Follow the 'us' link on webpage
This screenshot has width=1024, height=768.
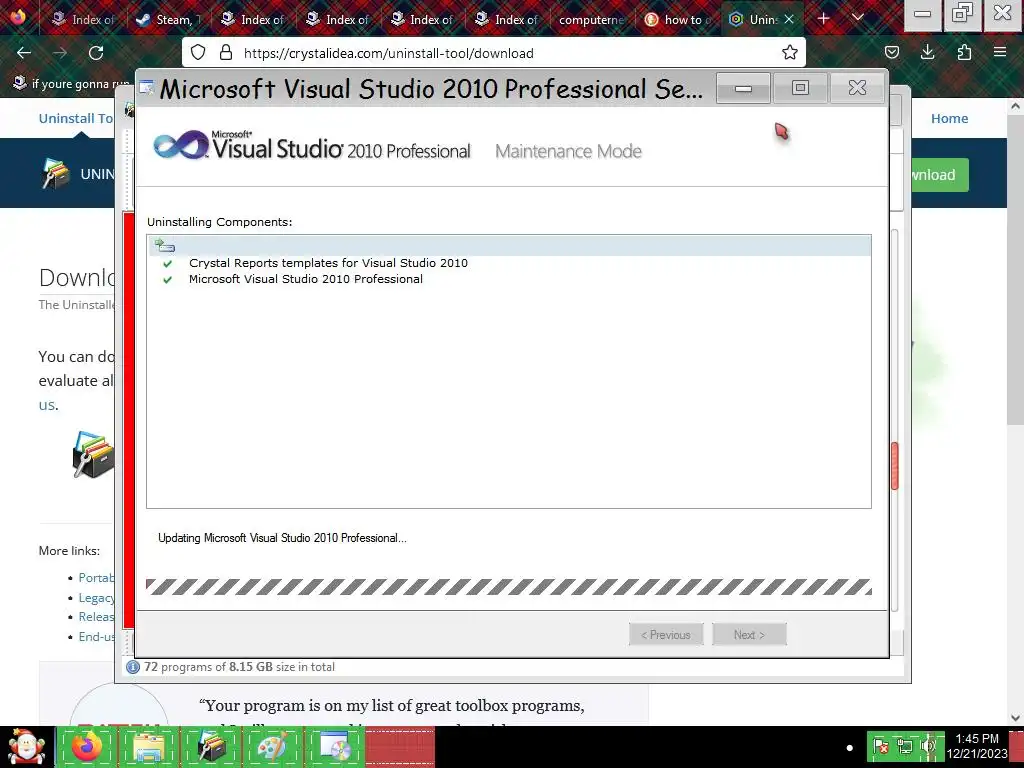(46, 405)
